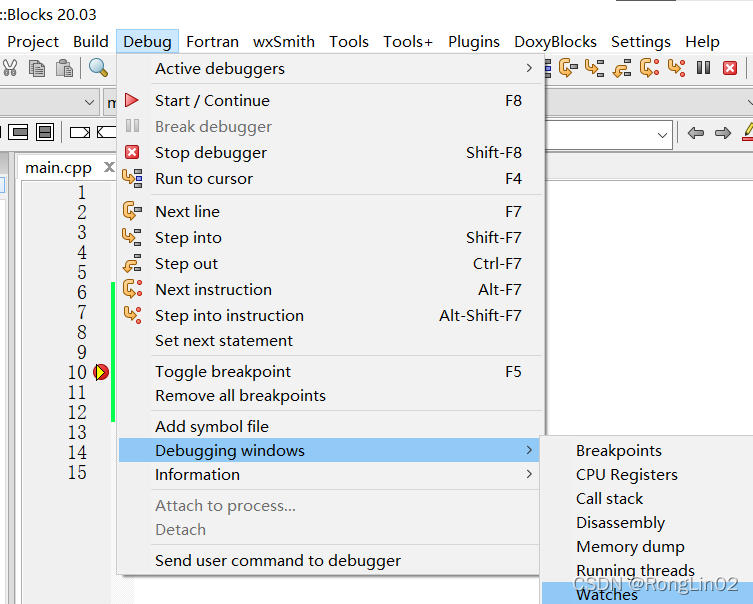Open the Build menu

point(91,42)
